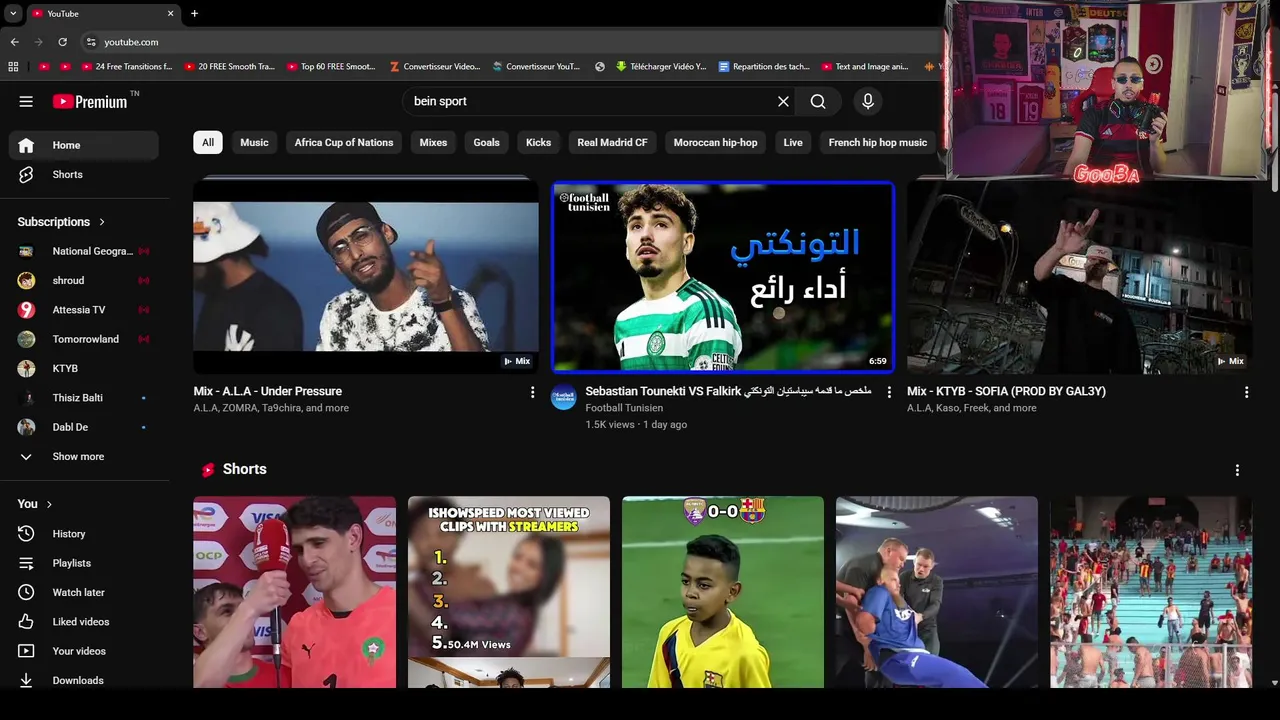Open Downloads in the sidebar
Viewport: 1280px width, 720px height.
(83, 680)
